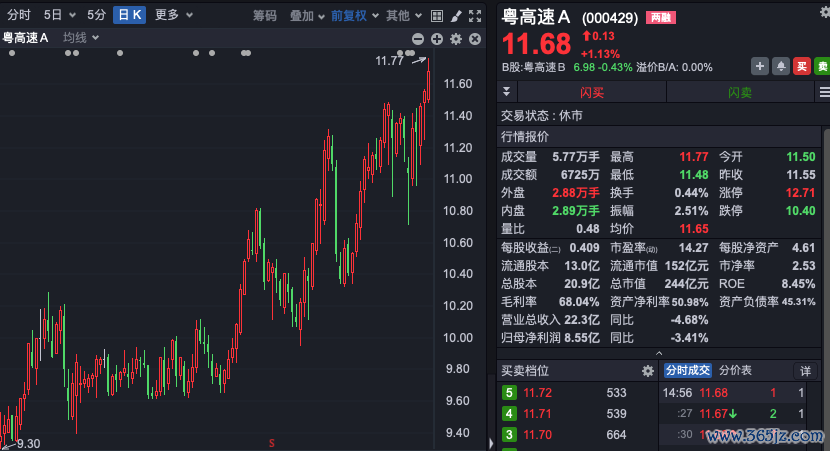Open the 均线 moving average dropdown
Image resolution: width=830 pixels, height=451 pixels.
point(80,38)
